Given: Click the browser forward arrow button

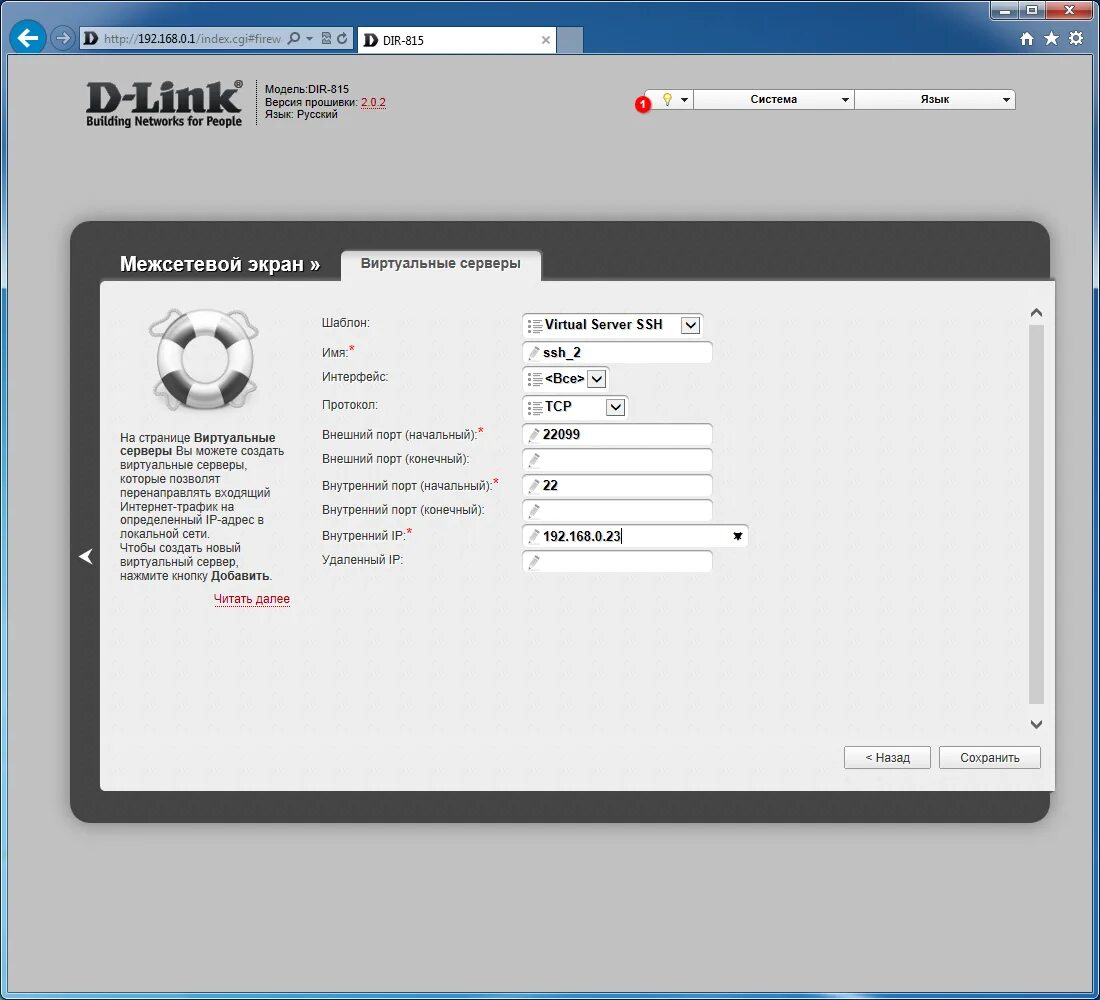Looking at the screenshot, I should pos(63,38).
